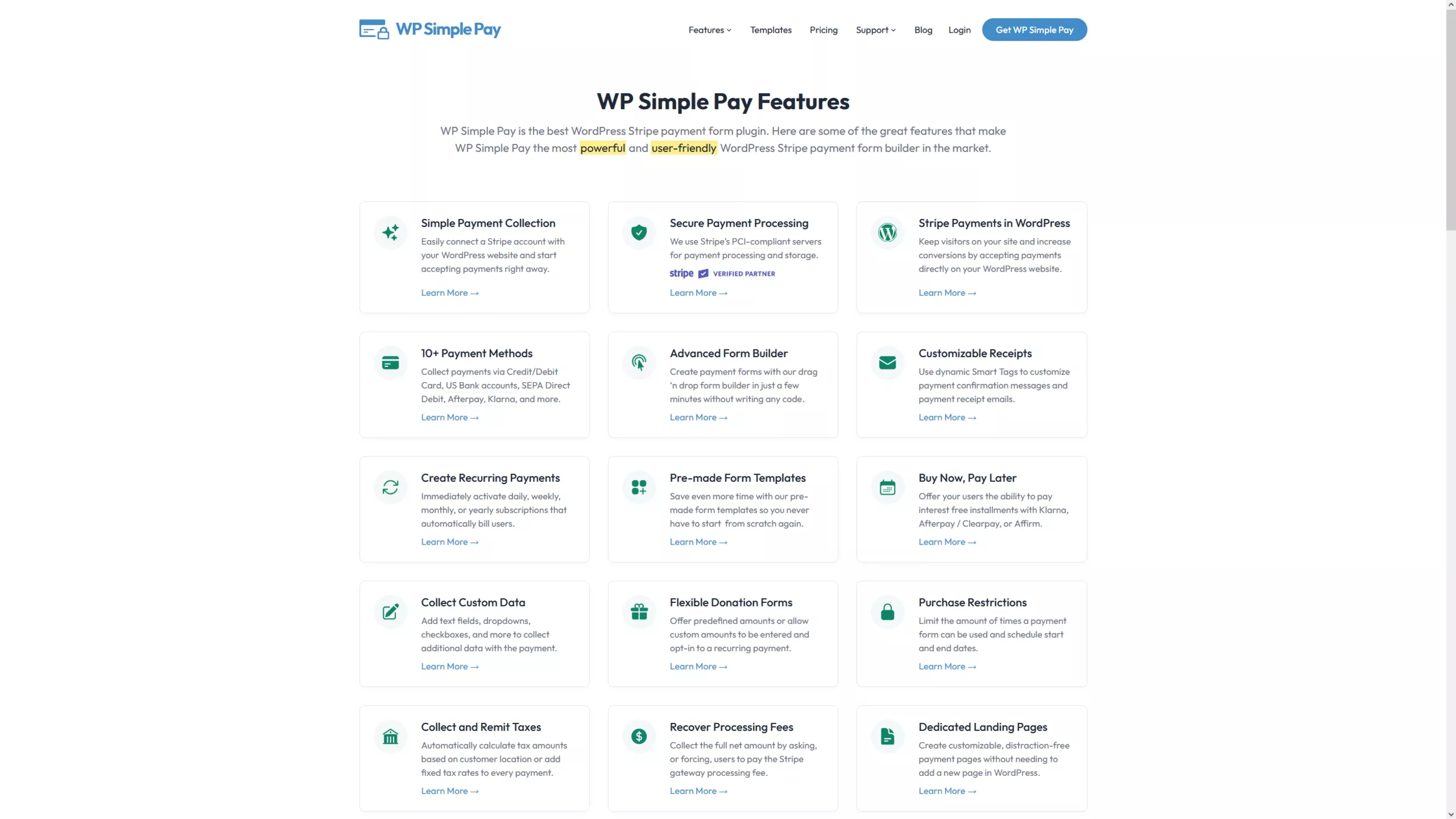Click Login tab in navigation

pyautogui.click(x=959, y=29)
